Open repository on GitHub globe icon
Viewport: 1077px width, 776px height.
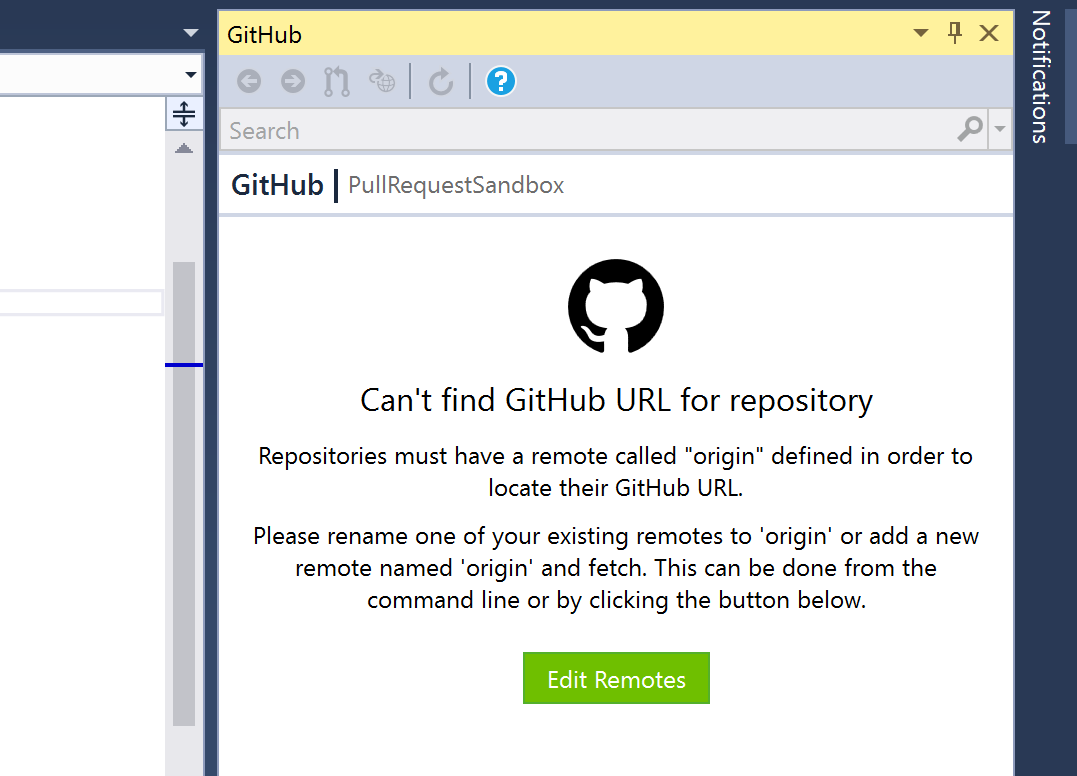coord(382,81)
